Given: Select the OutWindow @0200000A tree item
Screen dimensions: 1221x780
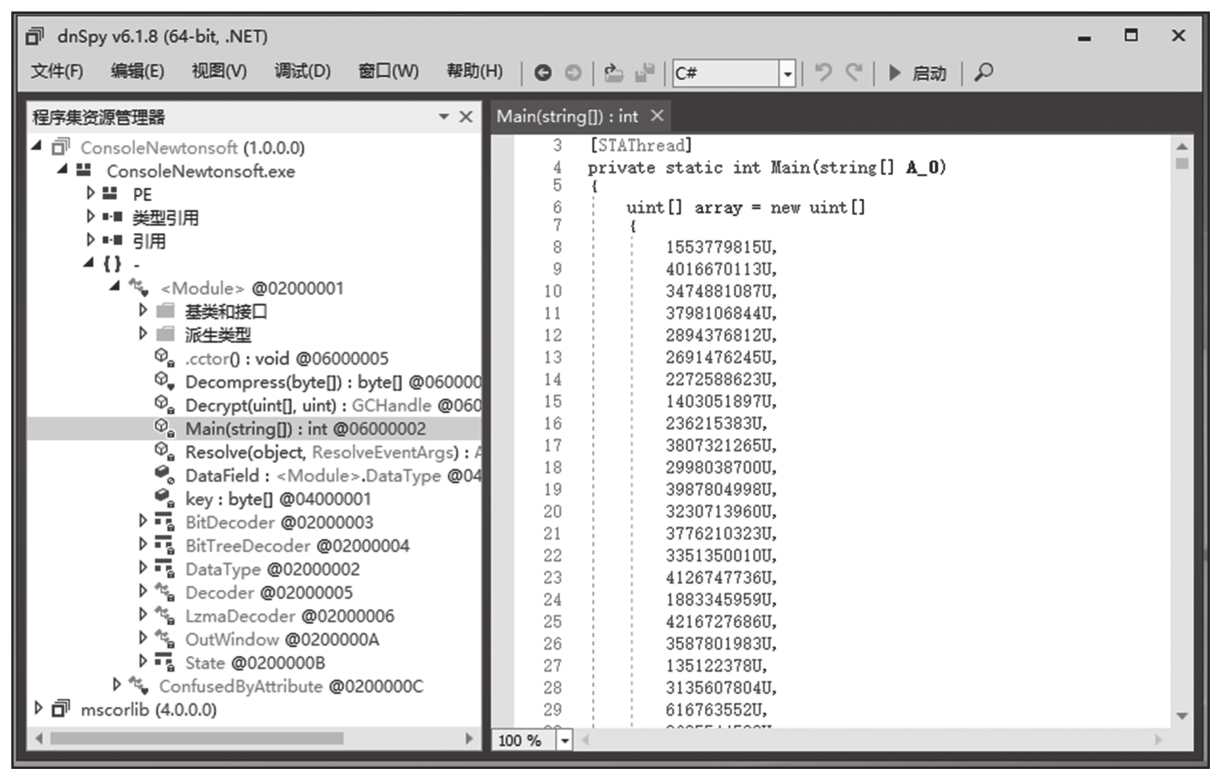Looking at the screenshot, I should pyautogui.click(x=282, y=639).
